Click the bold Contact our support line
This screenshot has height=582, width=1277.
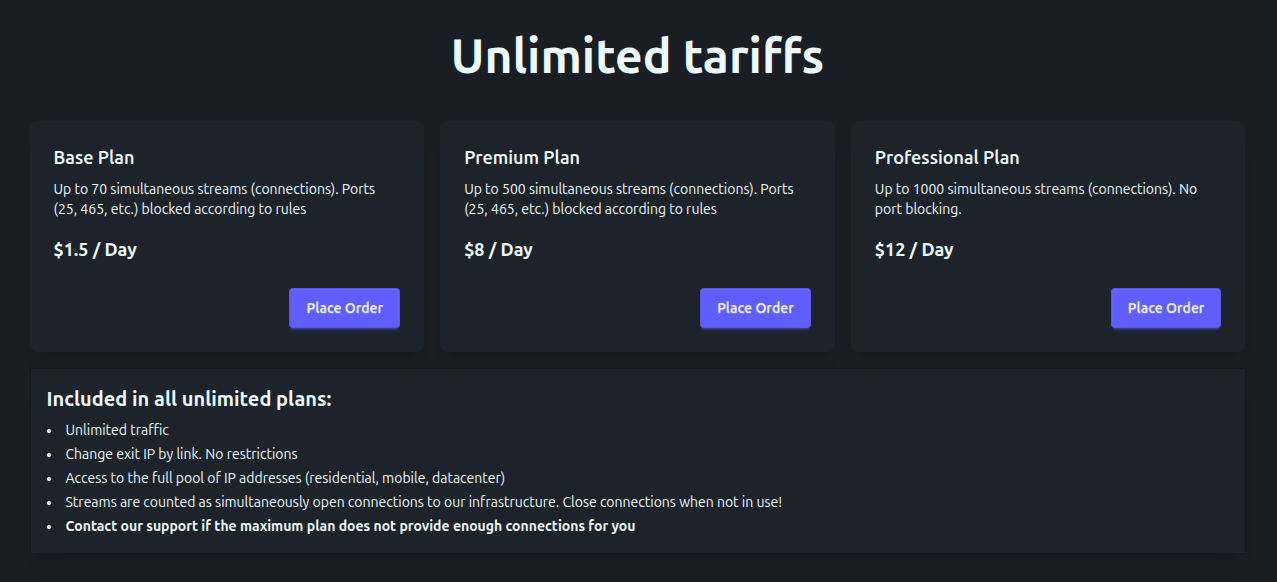coord(350,526)
